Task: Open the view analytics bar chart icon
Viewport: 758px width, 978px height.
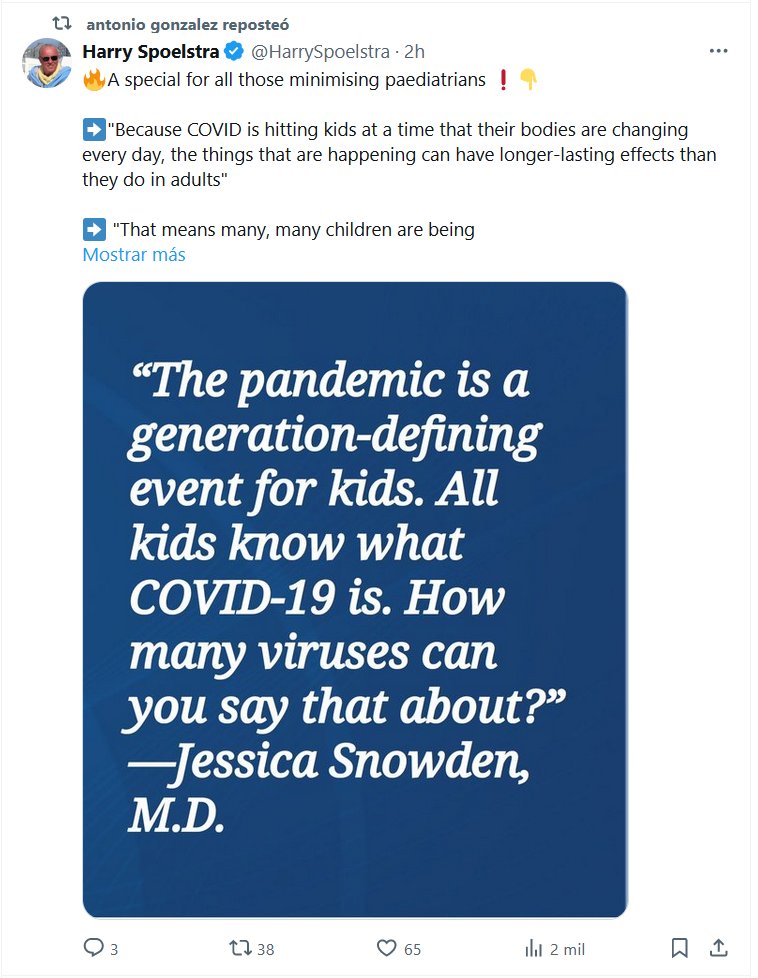Action: tap(534, 948)
